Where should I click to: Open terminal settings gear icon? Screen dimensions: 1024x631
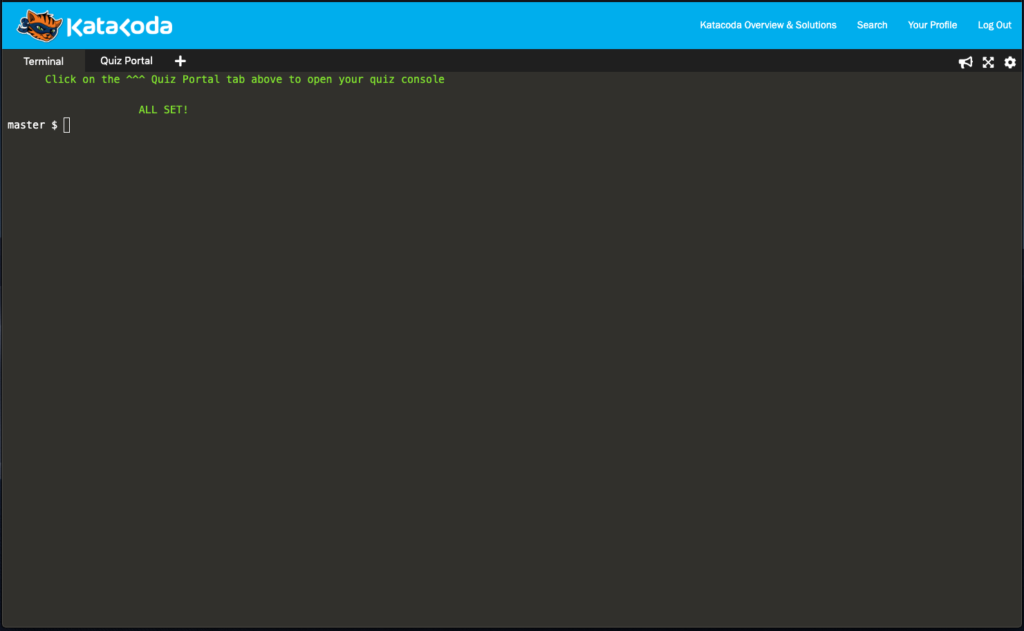pyautogui.click(x=1010, y=62)
